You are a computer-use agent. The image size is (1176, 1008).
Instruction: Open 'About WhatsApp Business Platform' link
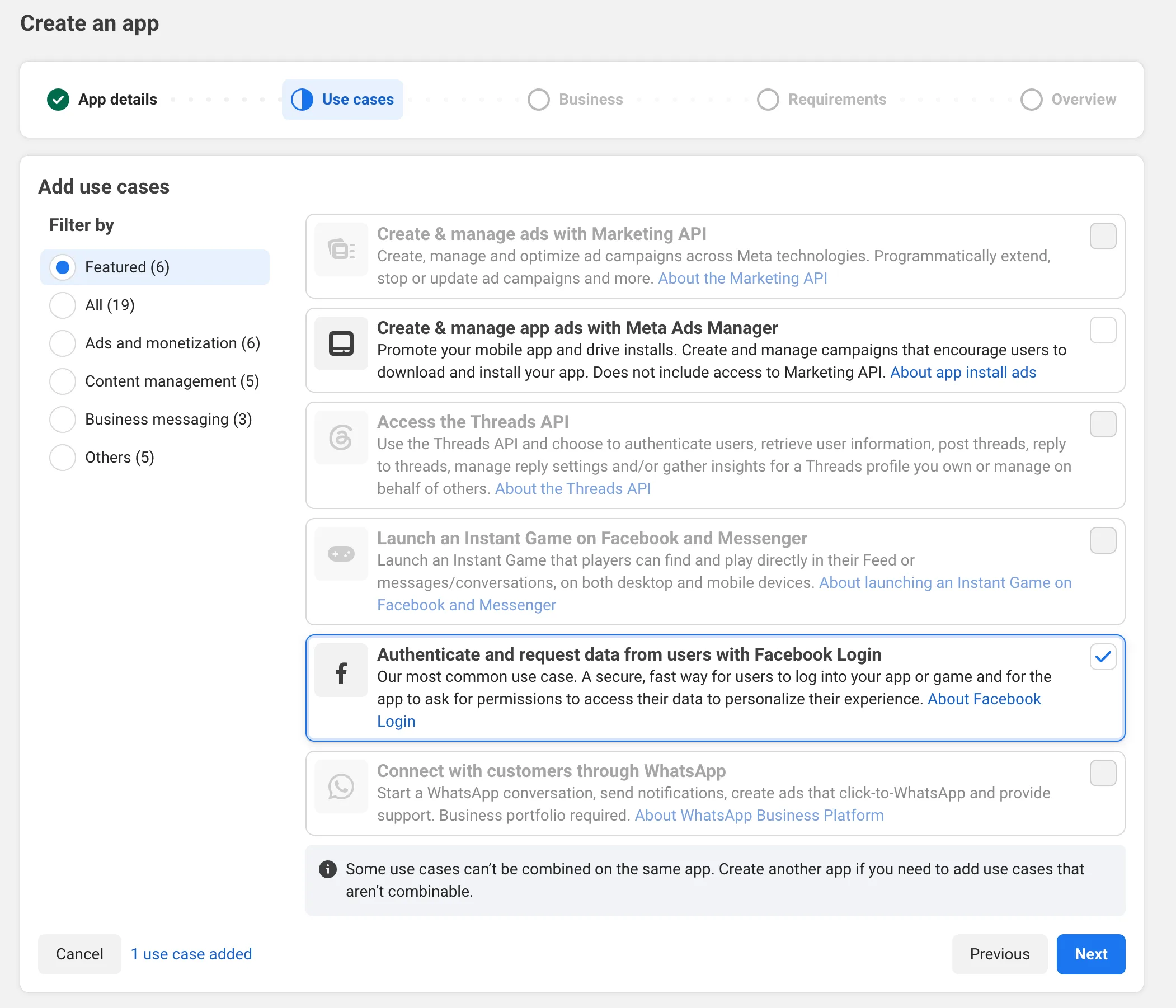(759, 816)
